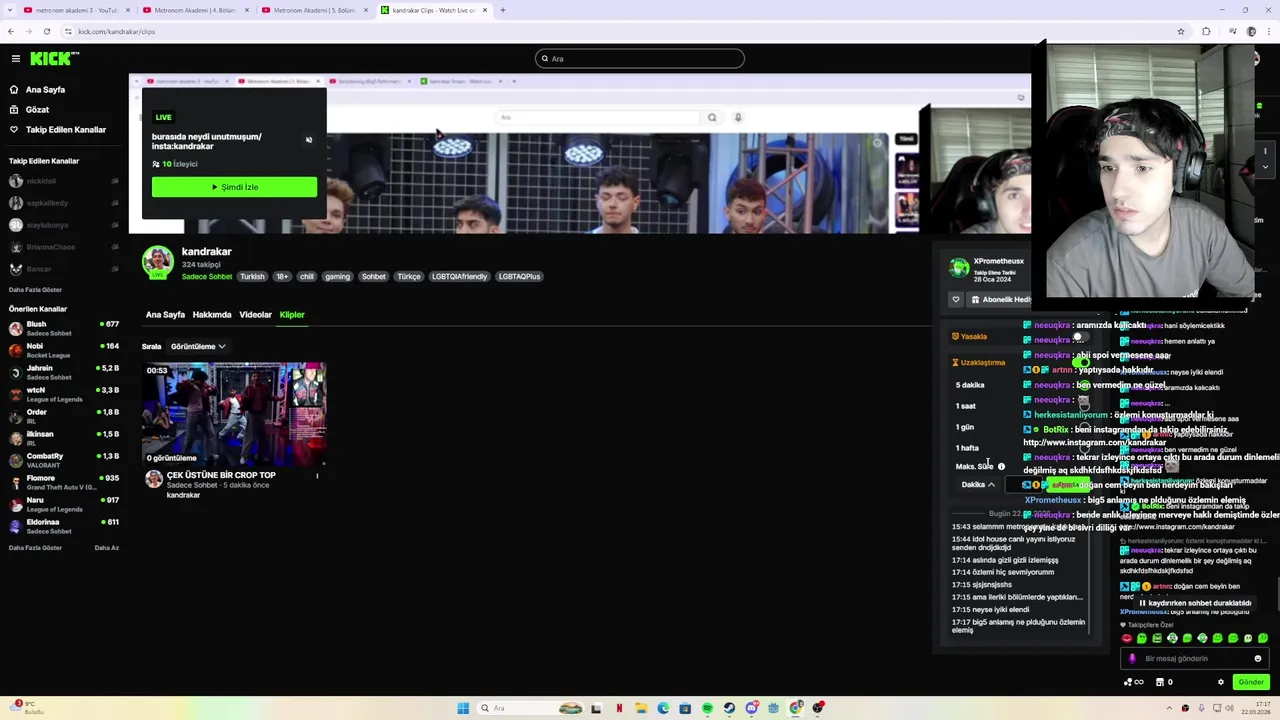Open Netflix from taskbar

click(x=619, y=708)
